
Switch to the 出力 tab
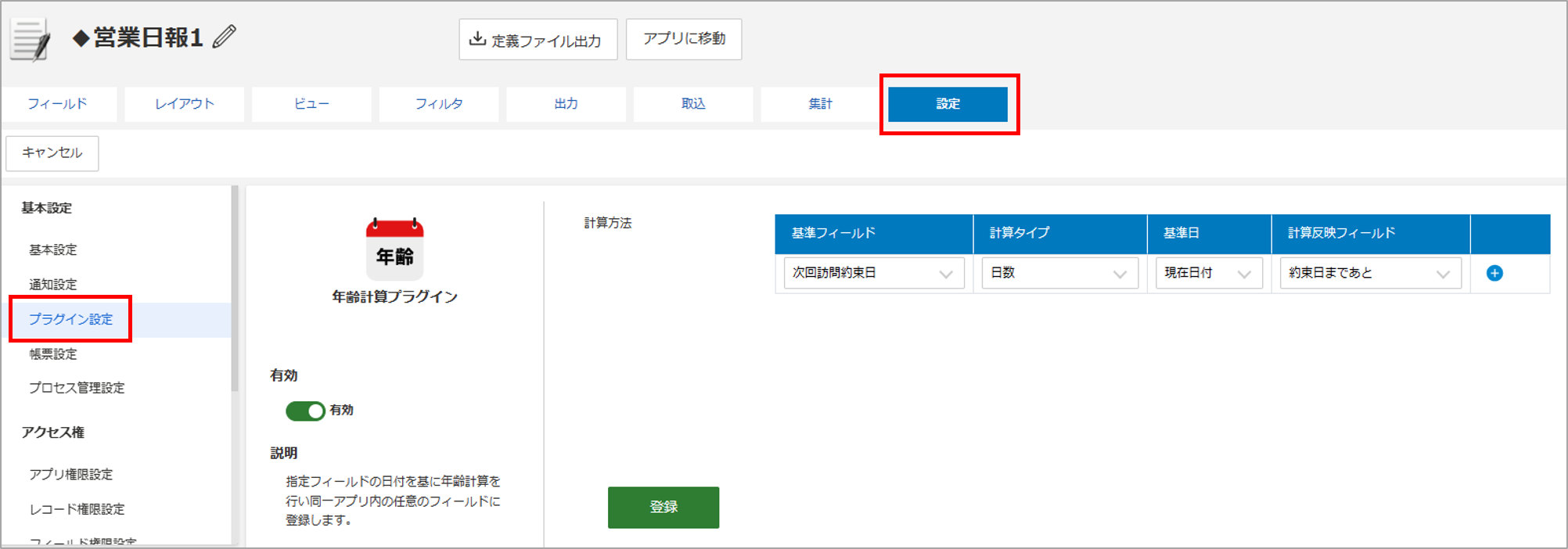566,104
